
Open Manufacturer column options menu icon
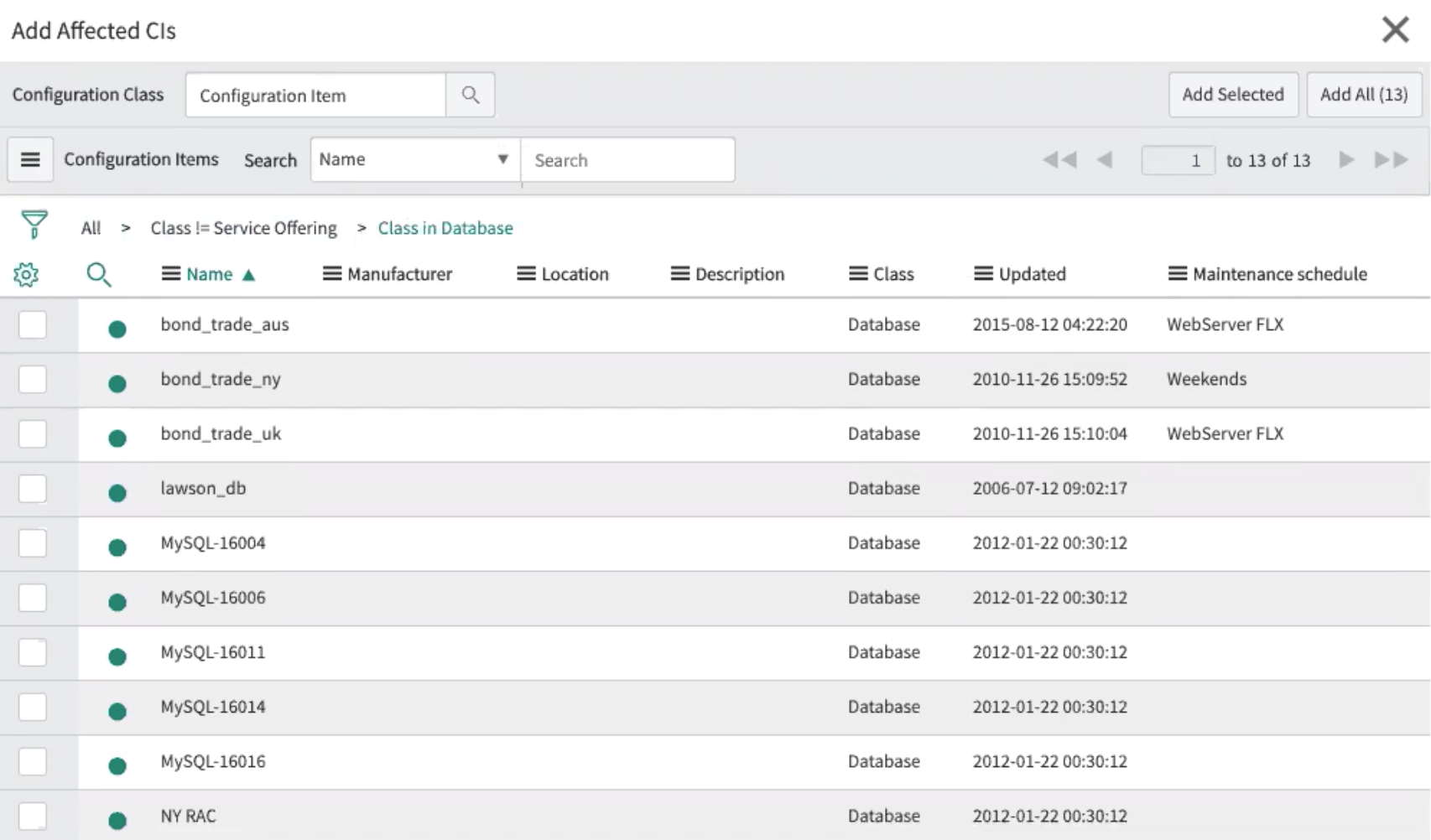click(332, 274)
